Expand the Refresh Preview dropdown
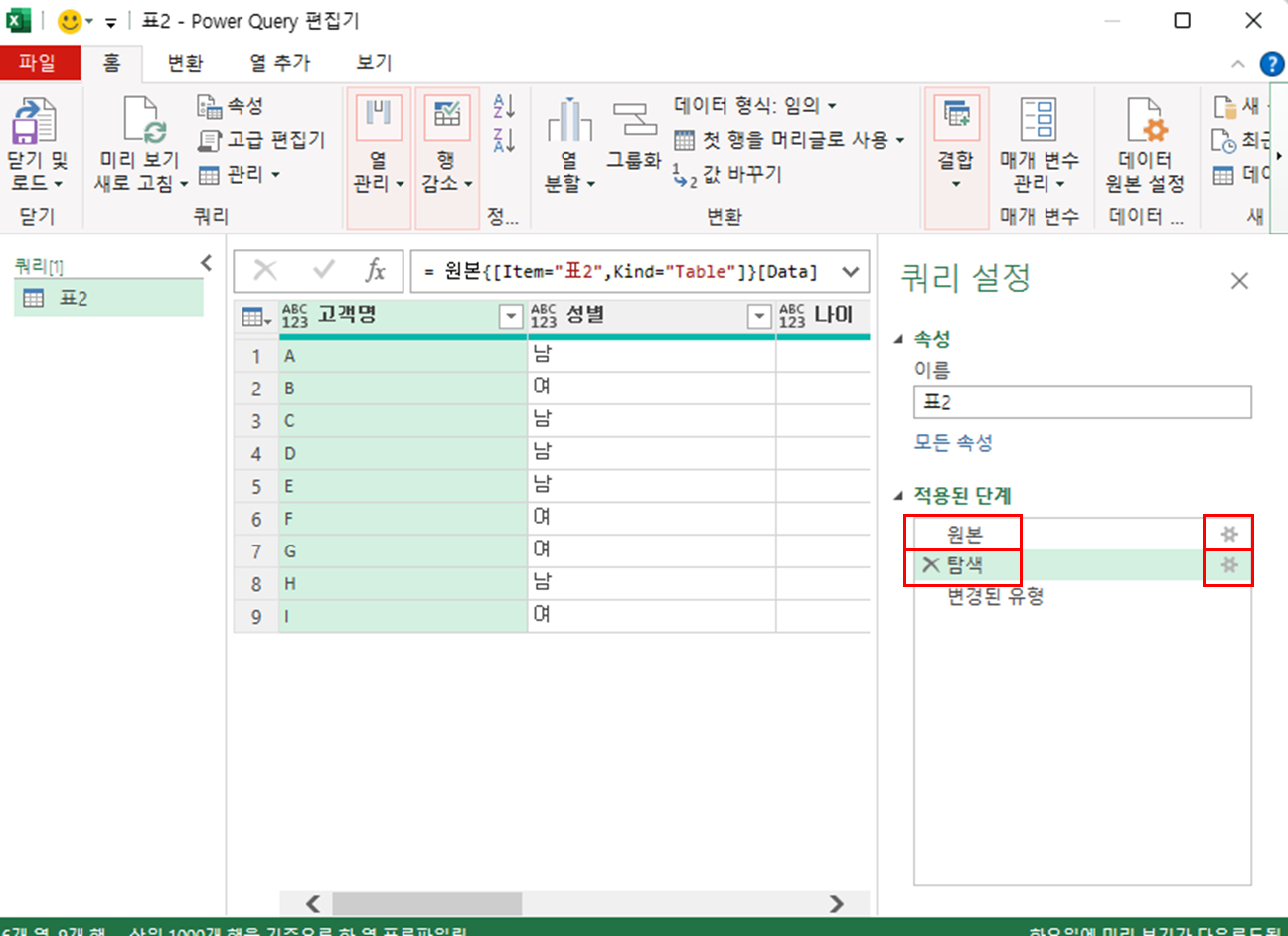 pos(184,184)
